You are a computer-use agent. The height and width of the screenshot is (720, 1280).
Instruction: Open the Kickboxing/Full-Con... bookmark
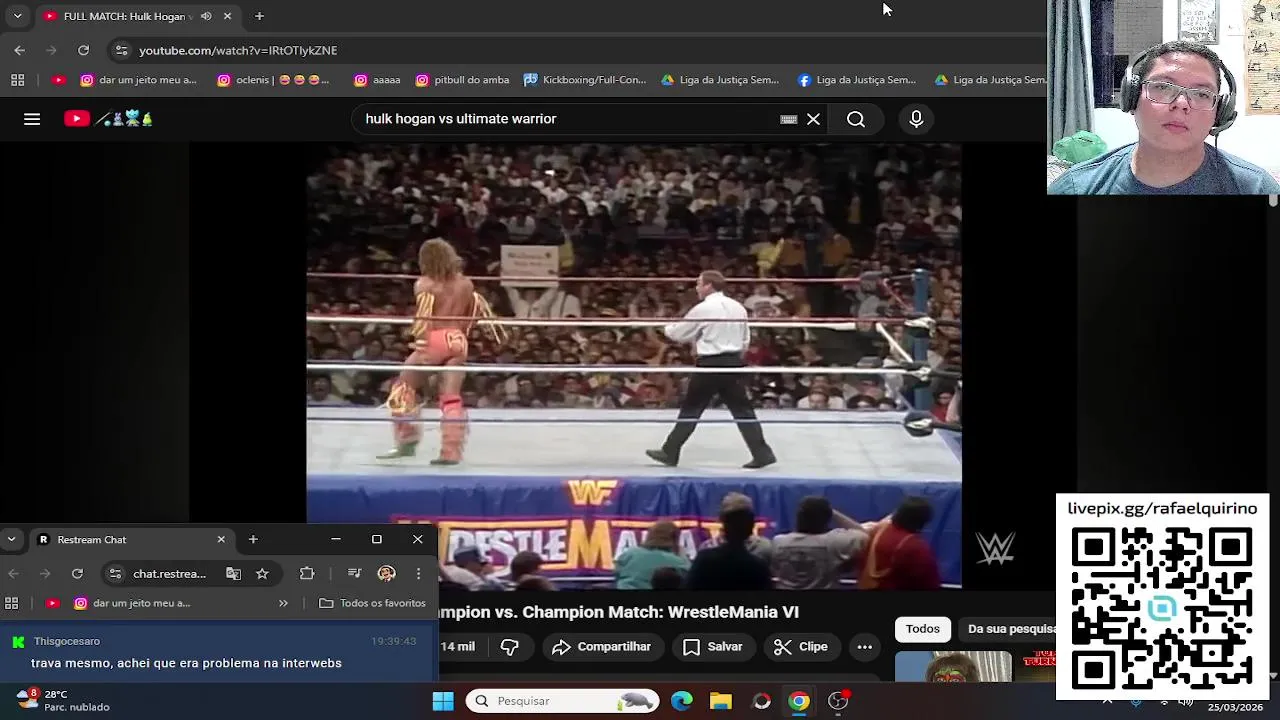(x=585, y=80)
